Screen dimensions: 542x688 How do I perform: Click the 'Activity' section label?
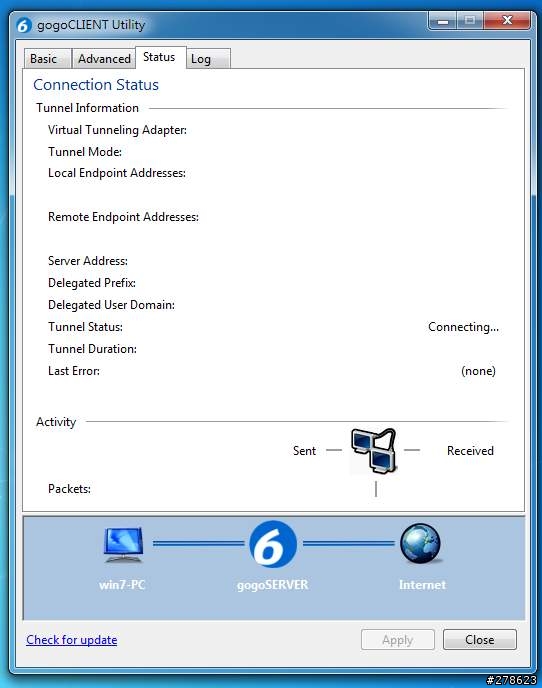pyautogui.click(x=56, y=422)
